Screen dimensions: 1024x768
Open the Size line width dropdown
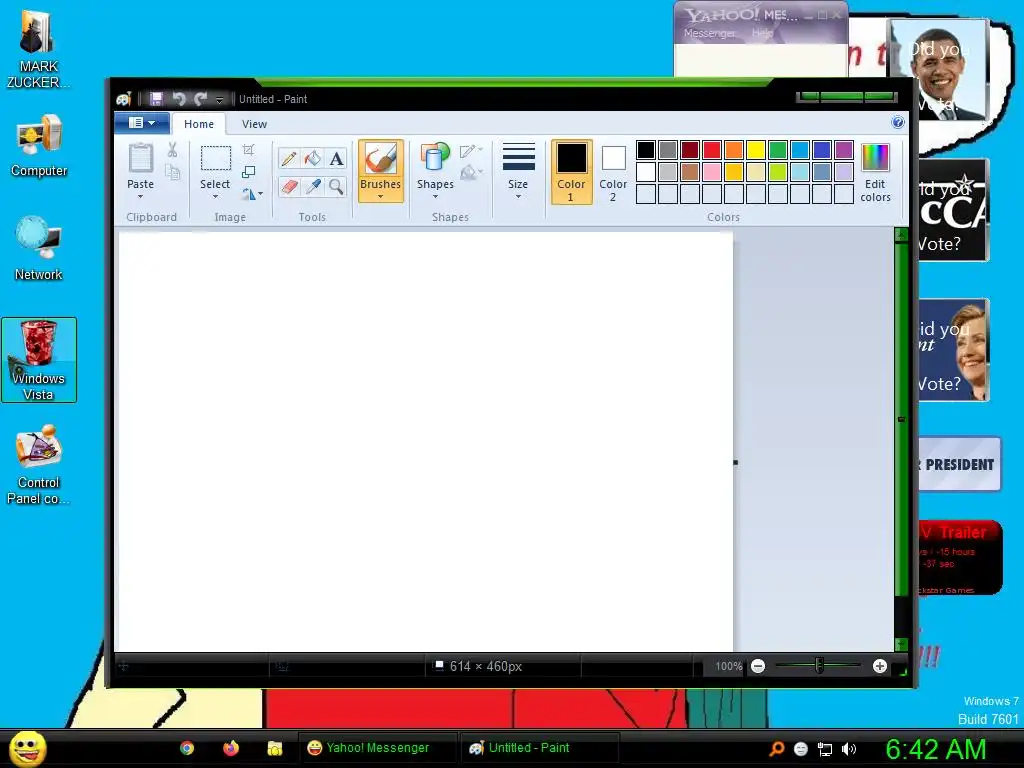(518, 172)
